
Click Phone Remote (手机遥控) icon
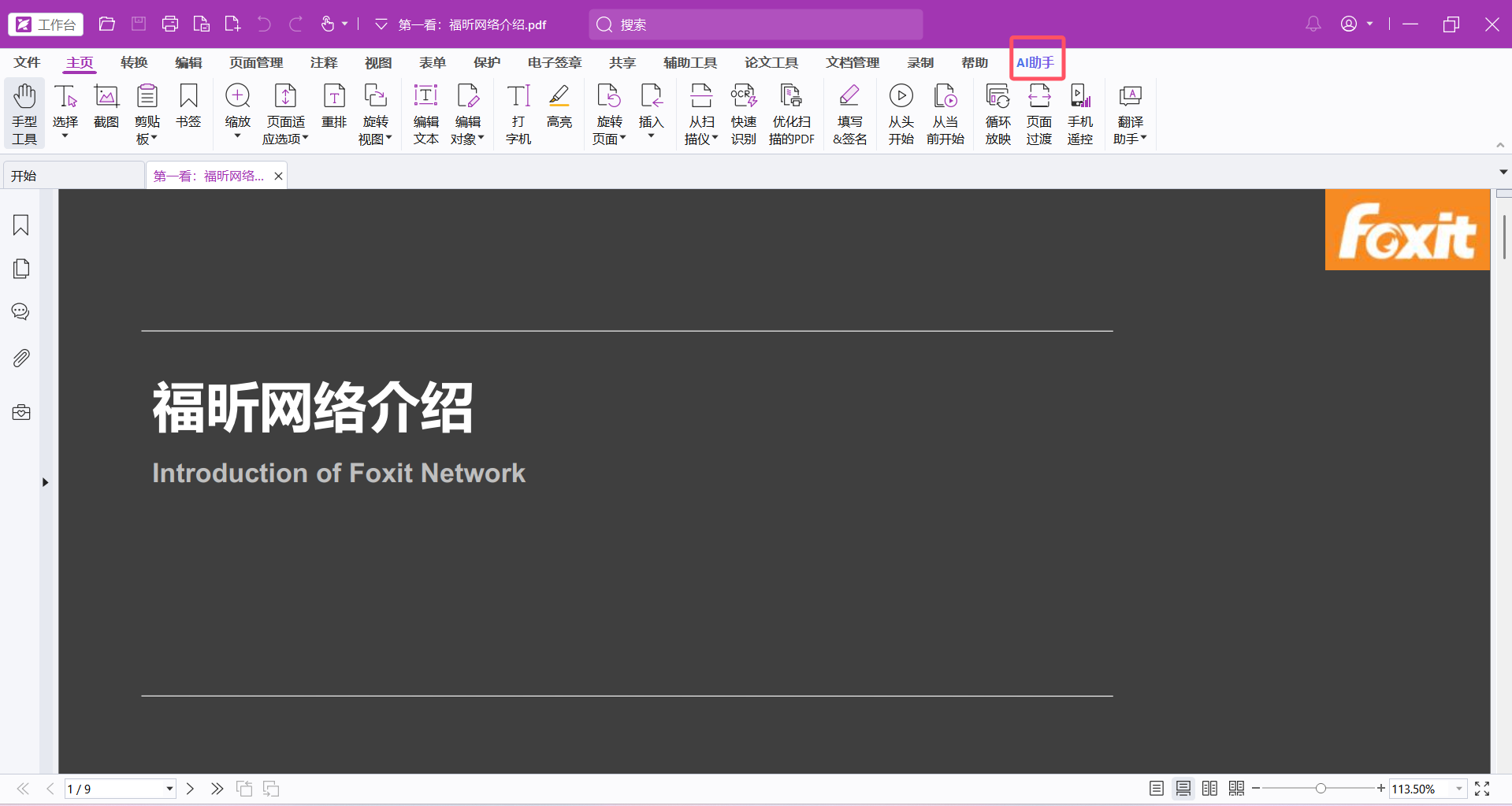point(1079,114)
